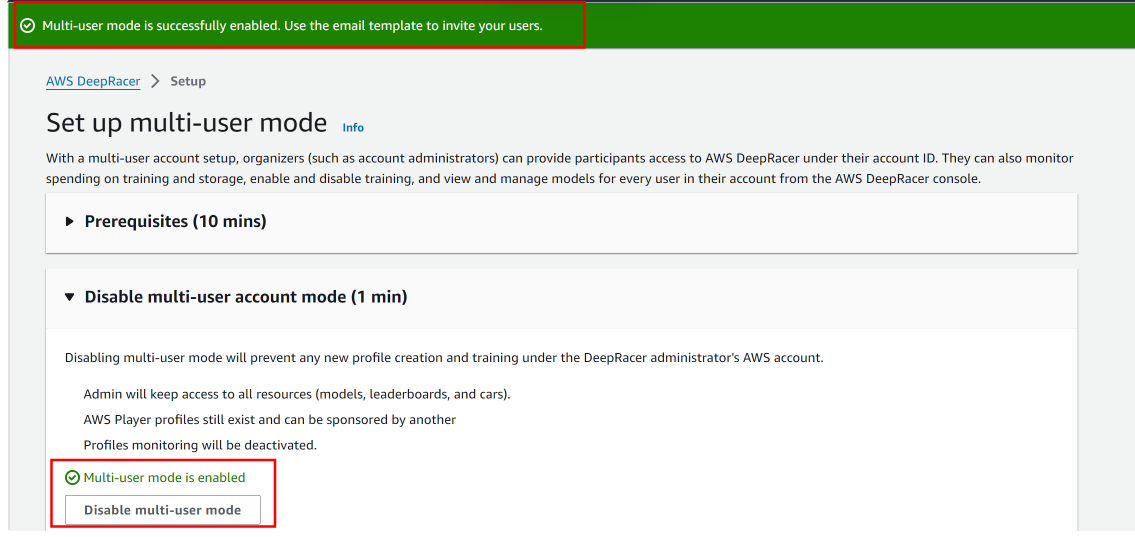Image resolution: width=1135 pixels, height=537 pixels.
Task: Collapse the Disable multi-user account mode section
Action: coord(70,297)
